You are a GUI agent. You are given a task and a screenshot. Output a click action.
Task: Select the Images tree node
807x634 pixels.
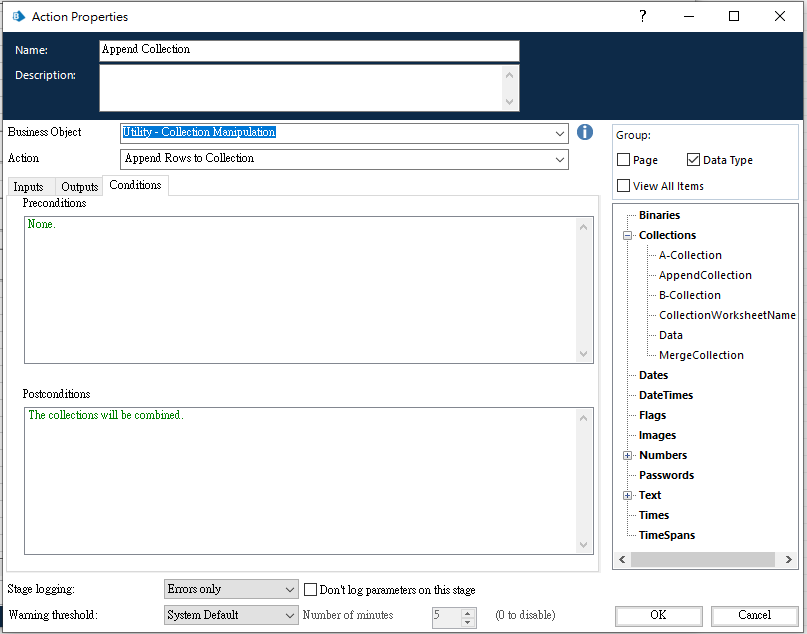[657, 436]
